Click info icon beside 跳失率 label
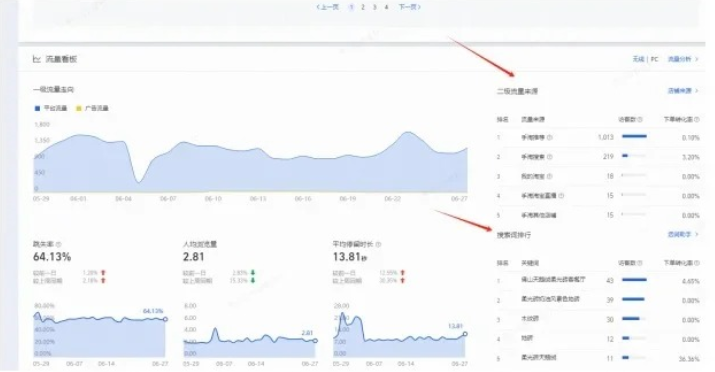Image resolution: width=715 pixels, height=372 pixels. coord(58,244)
